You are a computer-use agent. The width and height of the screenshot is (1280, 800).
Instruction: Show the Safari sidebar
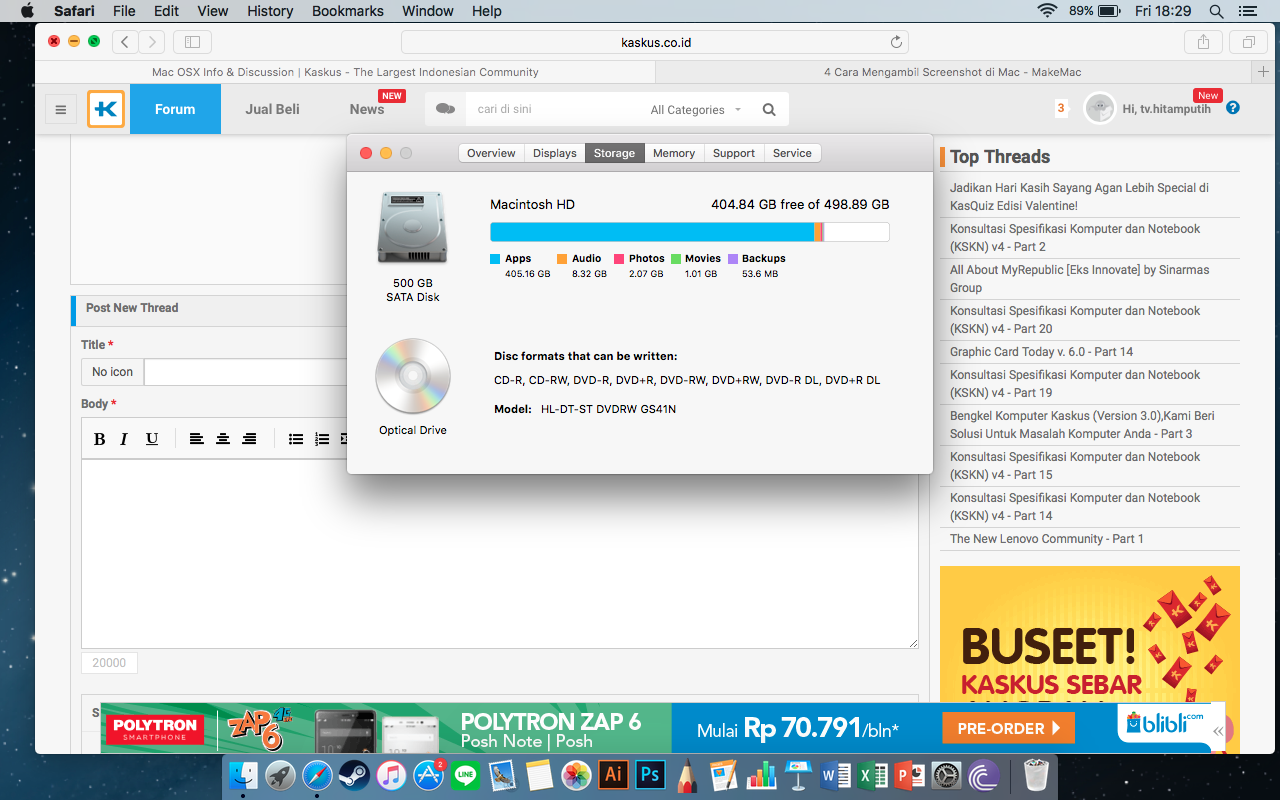tap(192, 42)
